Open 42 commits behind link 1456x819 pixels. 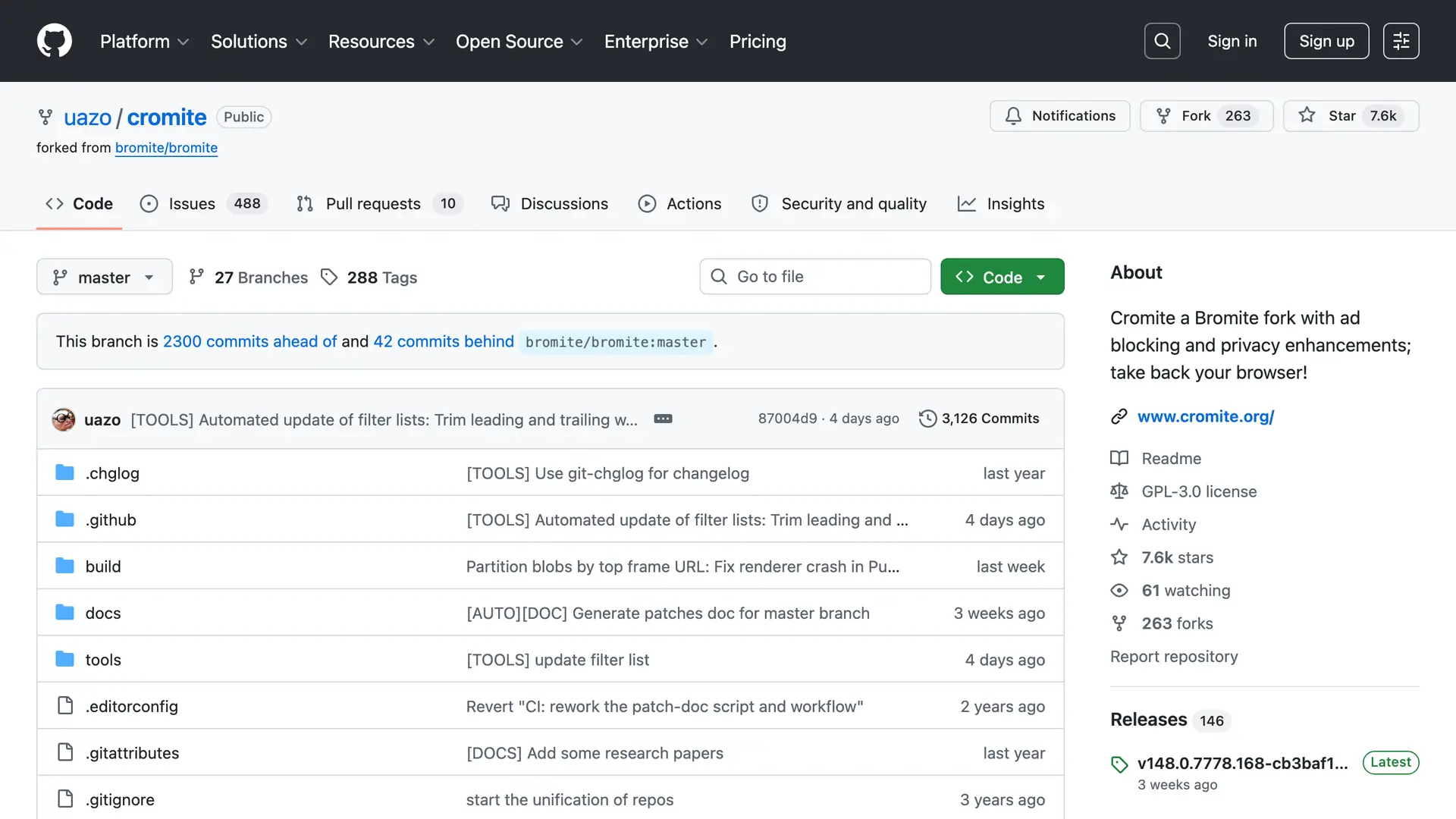(444, 342)
